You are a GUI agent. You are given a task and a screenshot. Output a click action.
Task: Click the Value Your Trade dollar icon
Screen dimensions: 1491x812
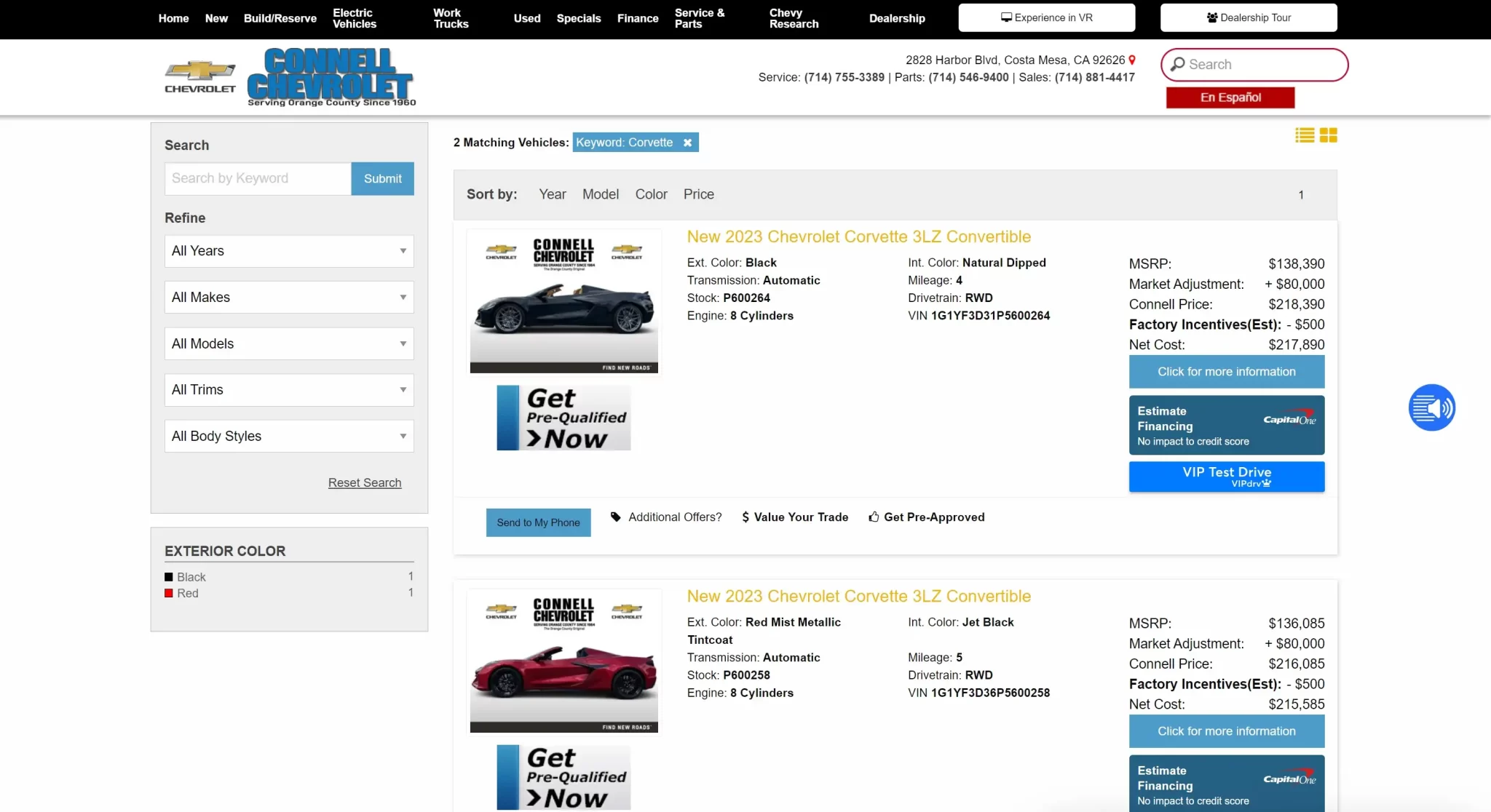[x=745, y=517]
